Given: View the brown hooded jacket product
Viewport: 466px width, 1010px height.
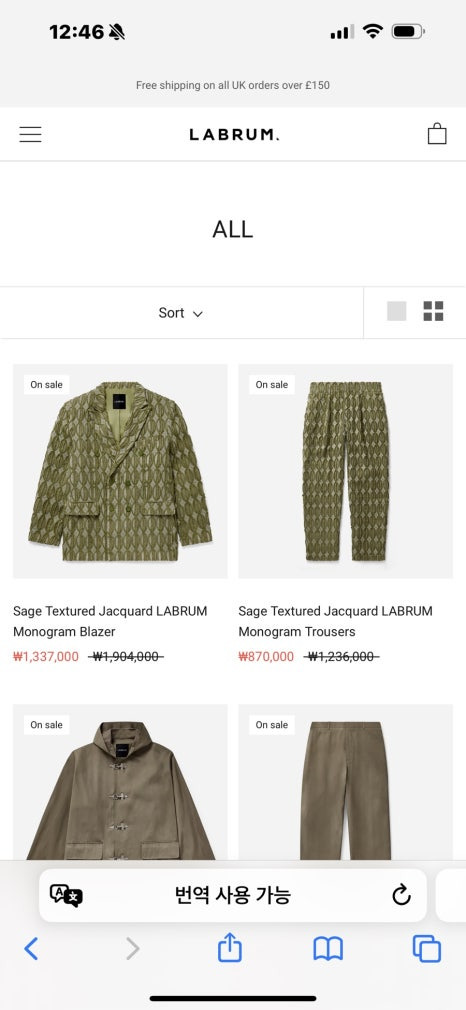Looking at the screenshot, I should 120,782.
